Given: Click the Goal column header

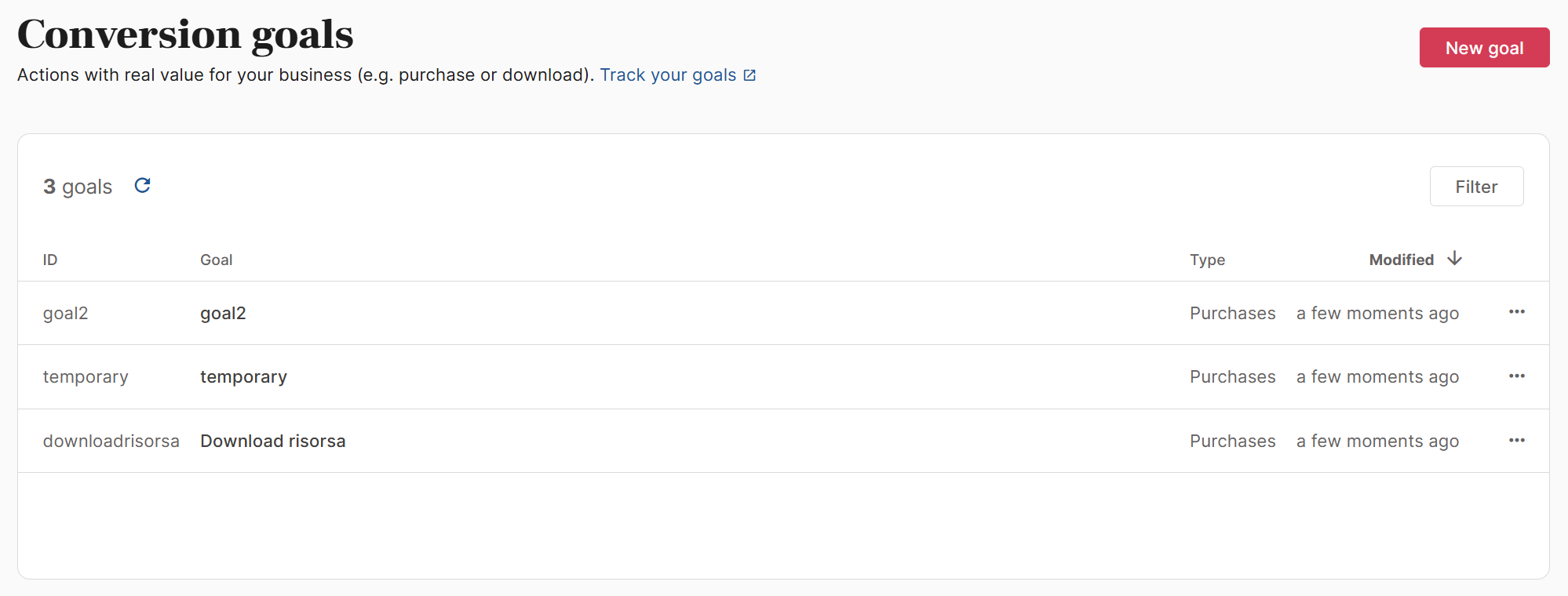Looking at the screenshot, I should pos(216,260).
